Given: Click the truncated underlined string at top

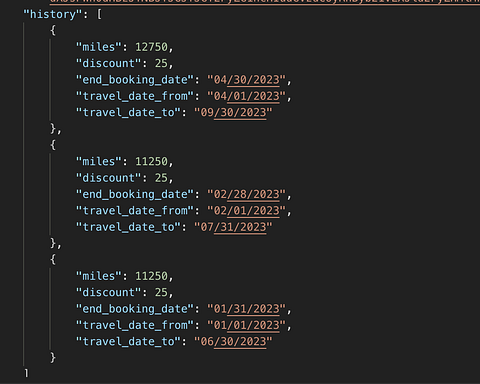Looking at the screenshot, I should coord(265,1).
